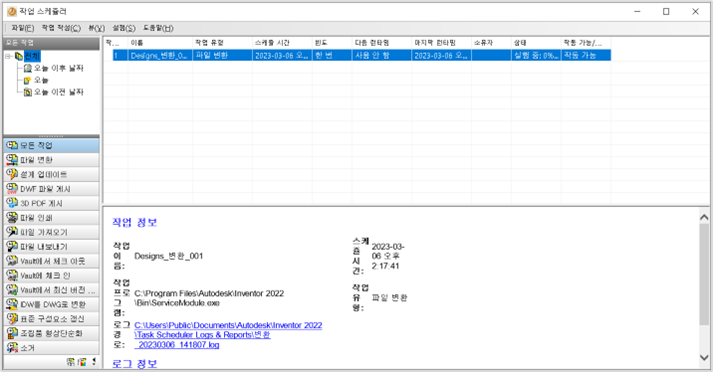
Task: Select the 3D PDF 게시 icon
Action: (x=12, y=203)
